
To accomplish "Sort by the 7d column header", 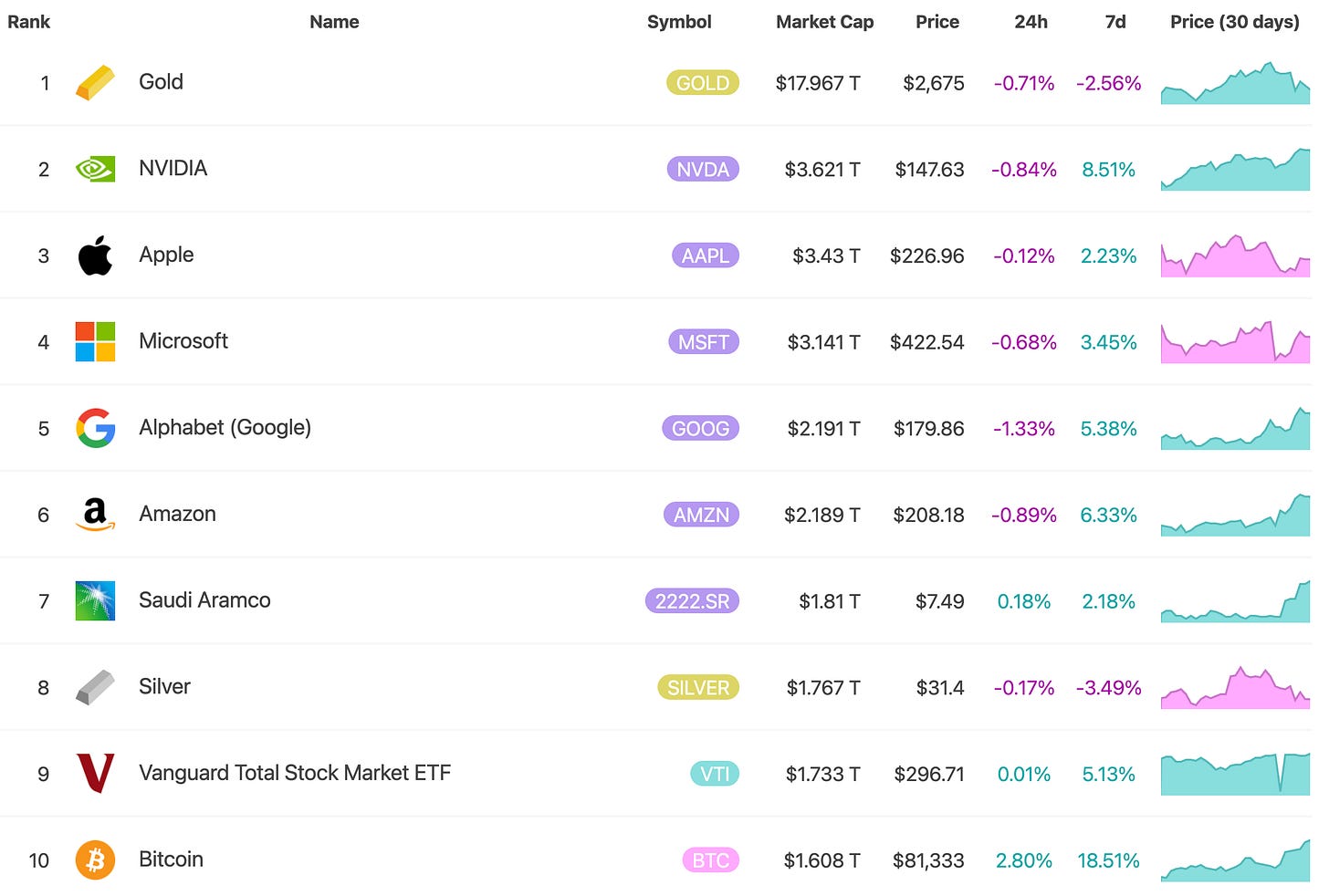I will click(1115, 22).
